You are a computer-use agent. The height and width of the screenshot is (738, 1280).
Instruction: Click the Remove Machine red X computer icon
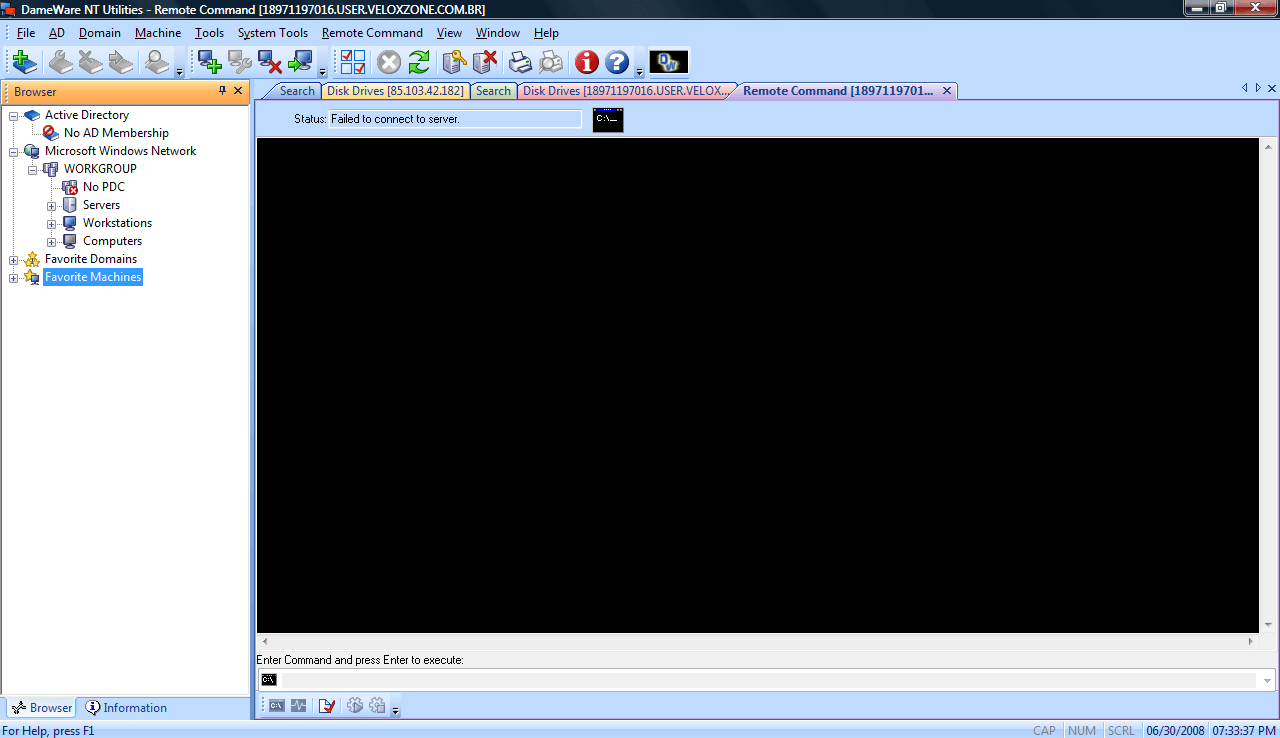pyautogui.click(x=270, y=63)
